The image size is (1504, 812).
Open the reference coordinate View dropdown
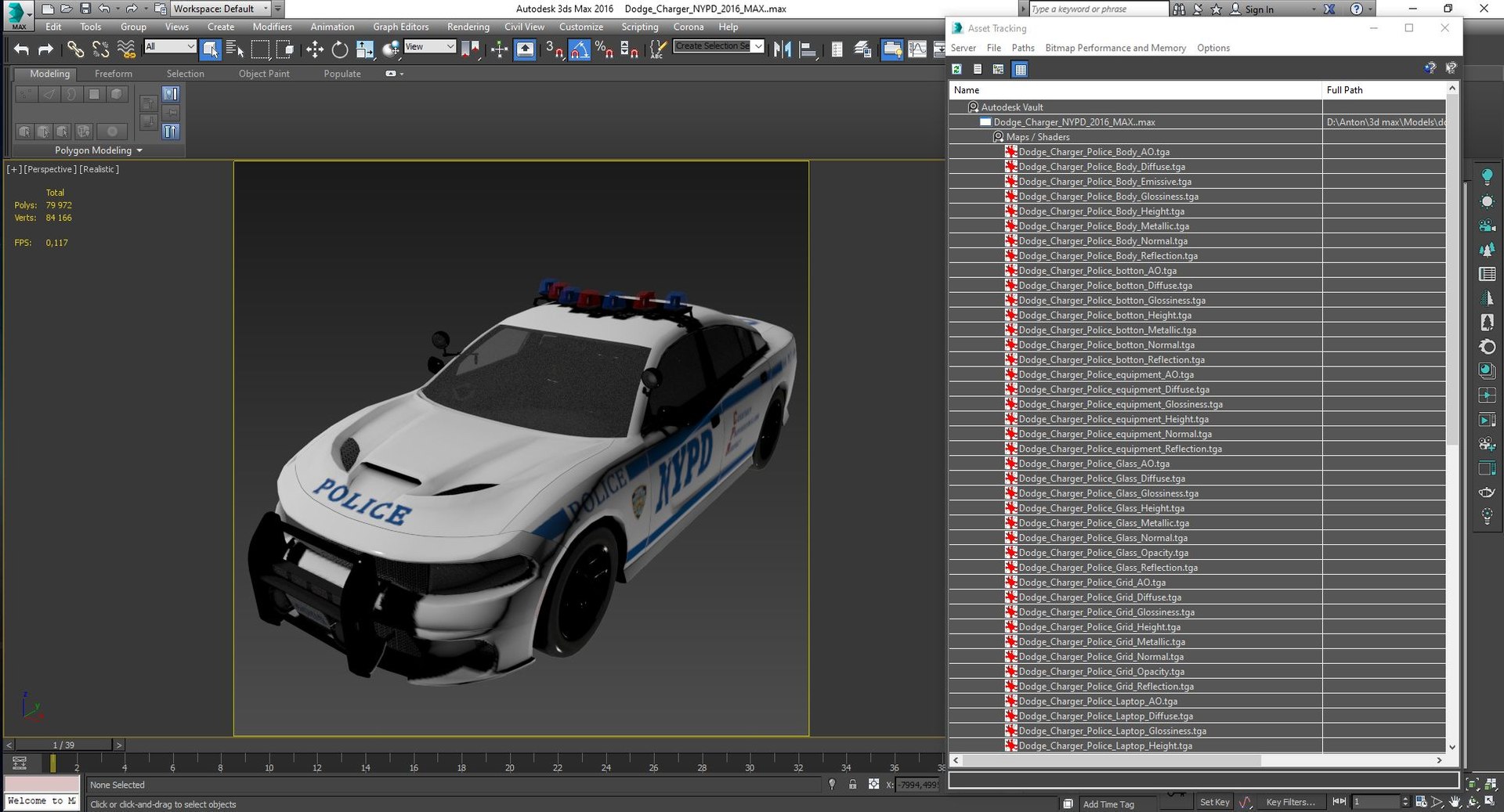(429, 47)
